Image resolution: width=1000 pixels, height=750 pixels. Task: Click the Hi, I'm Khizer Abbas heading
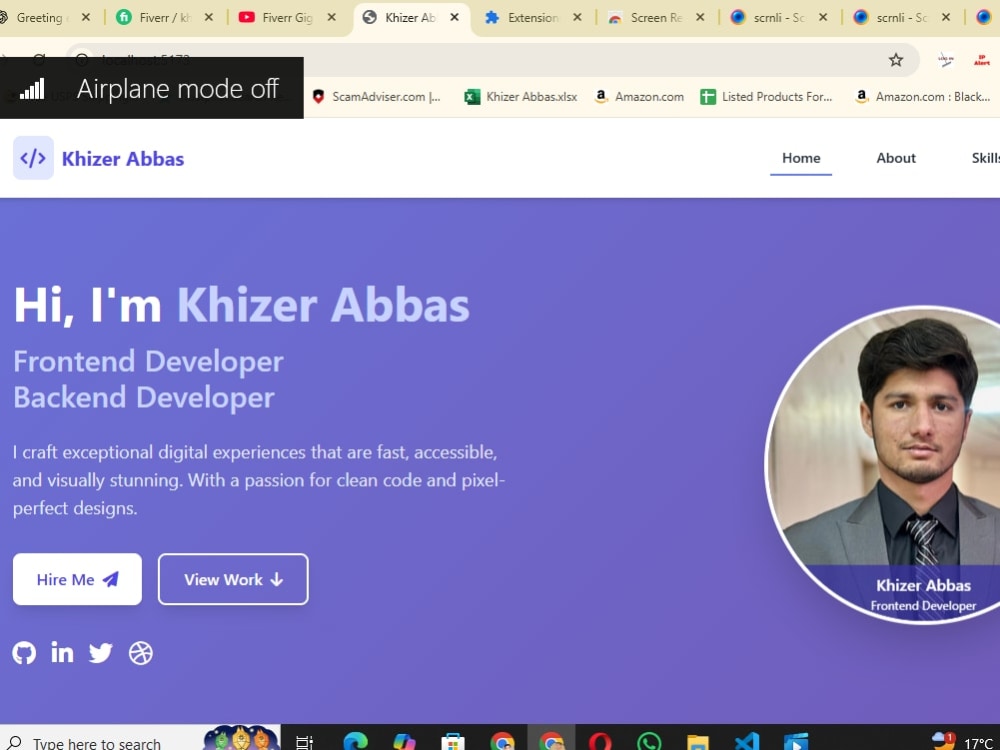(242, 305)
